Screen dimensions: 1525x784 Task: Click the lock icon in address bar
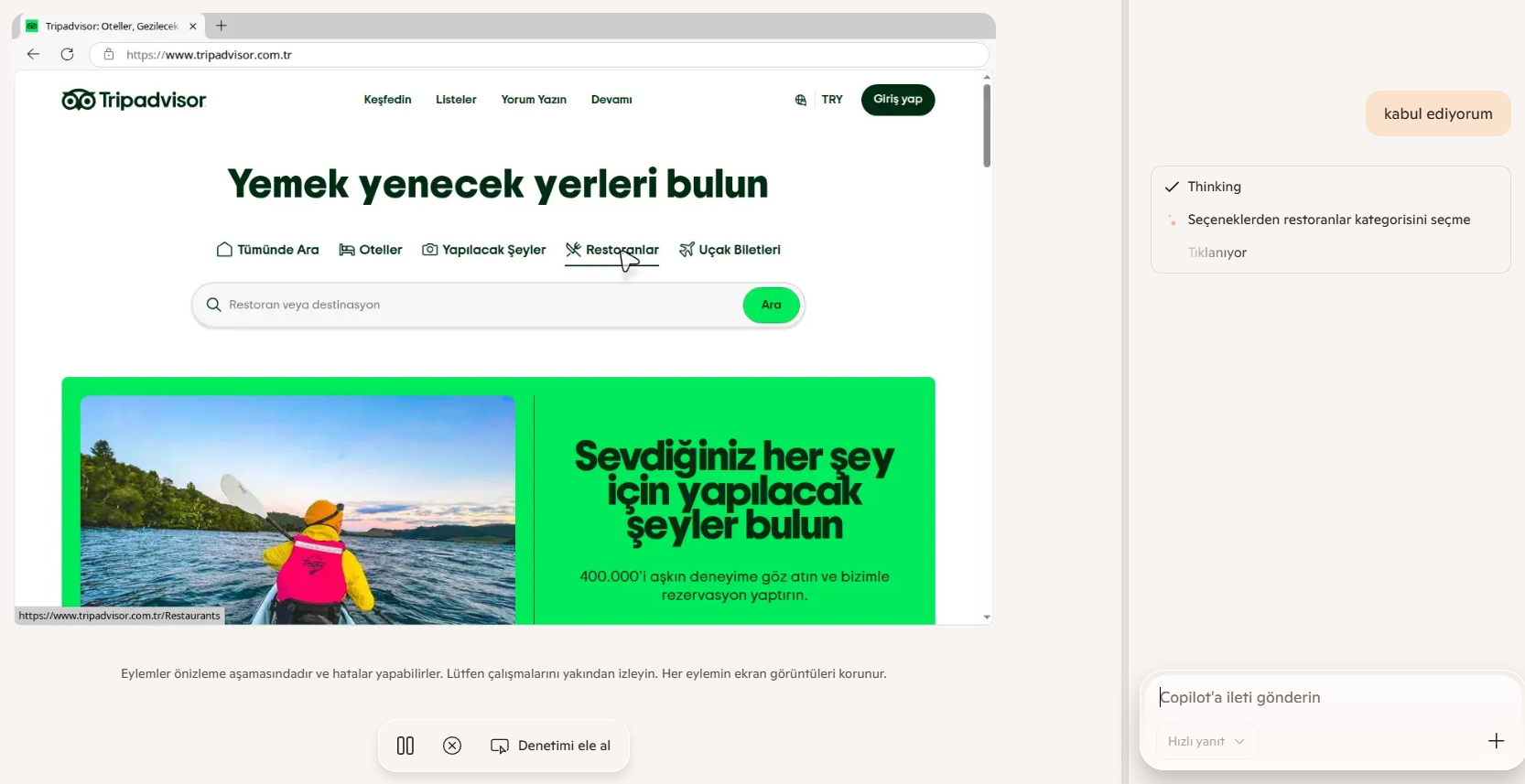pyautogui.click(x=109, y=55)
